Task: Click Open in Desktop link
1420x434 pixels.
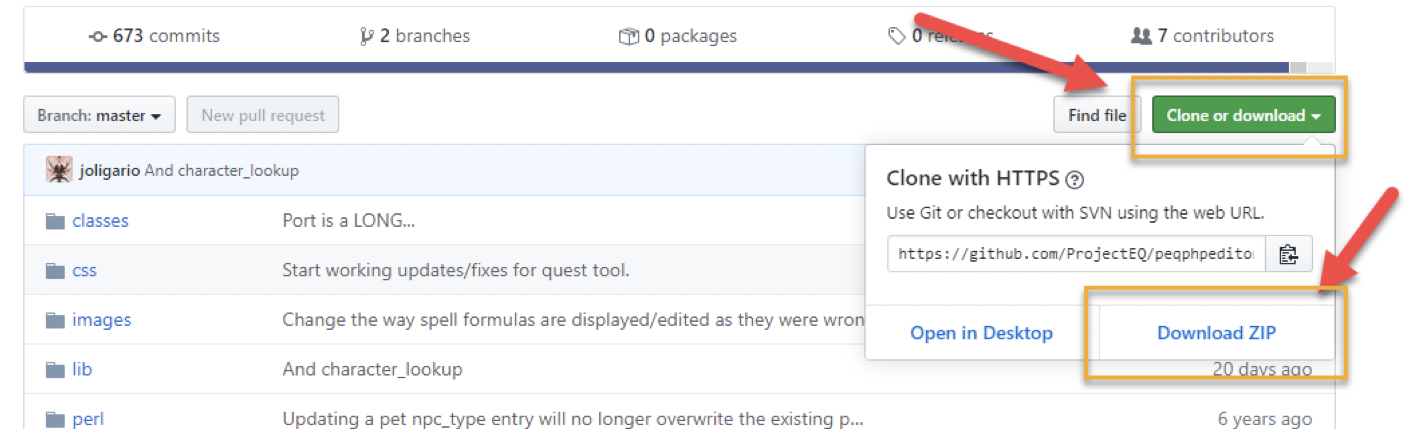Action: click(x=981, y=333)
